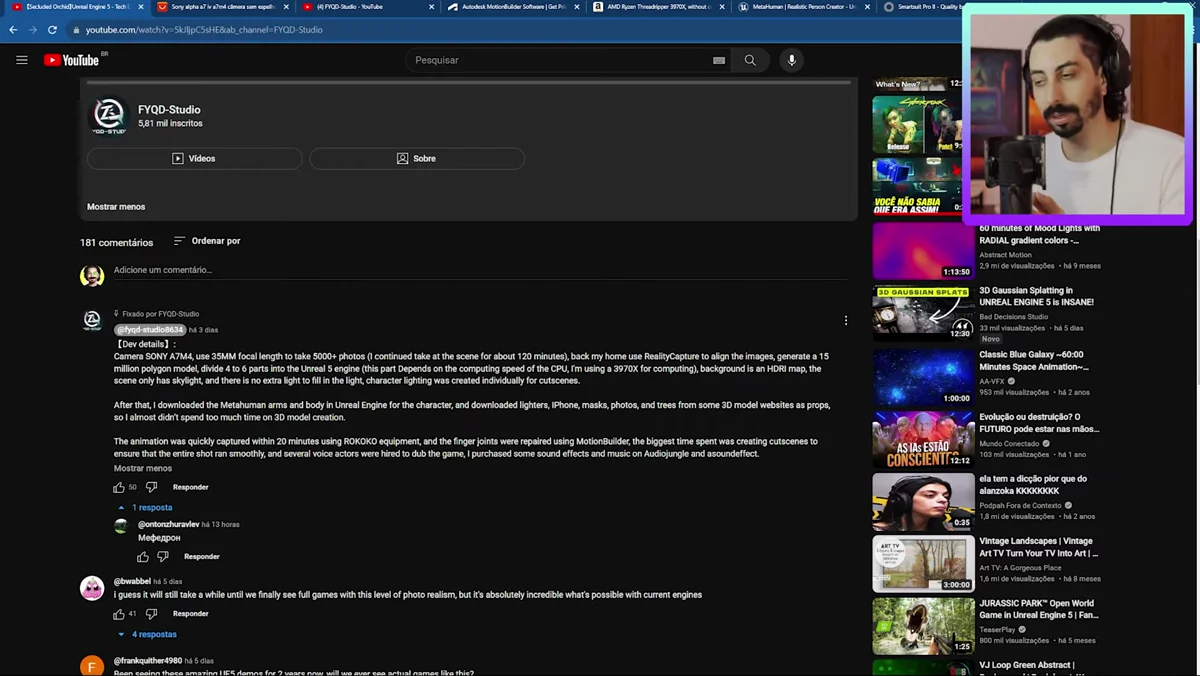Like the @ontonzhuravlev reply
Viewport: 1200px width, 676px height.
coord(143,556)
